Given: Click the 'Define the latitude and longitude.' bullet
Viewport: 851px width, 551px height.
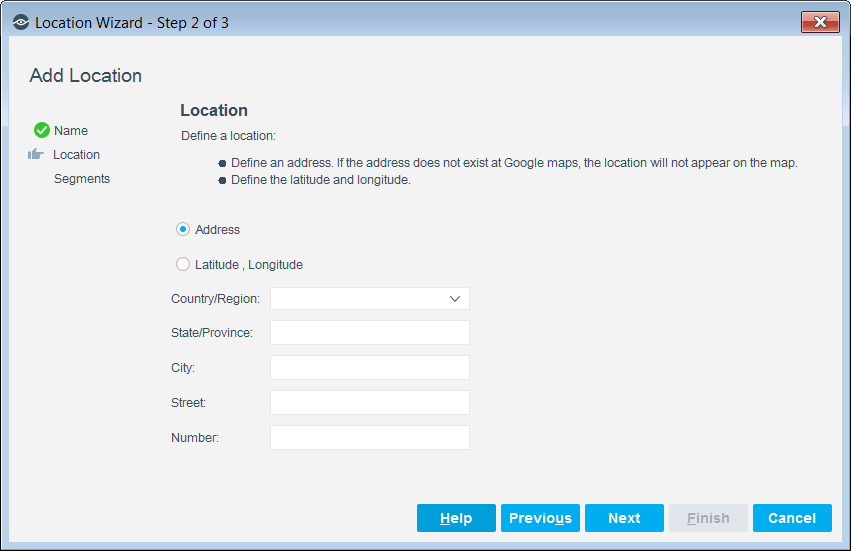Looking at the screenshot, I should point(321,180).
